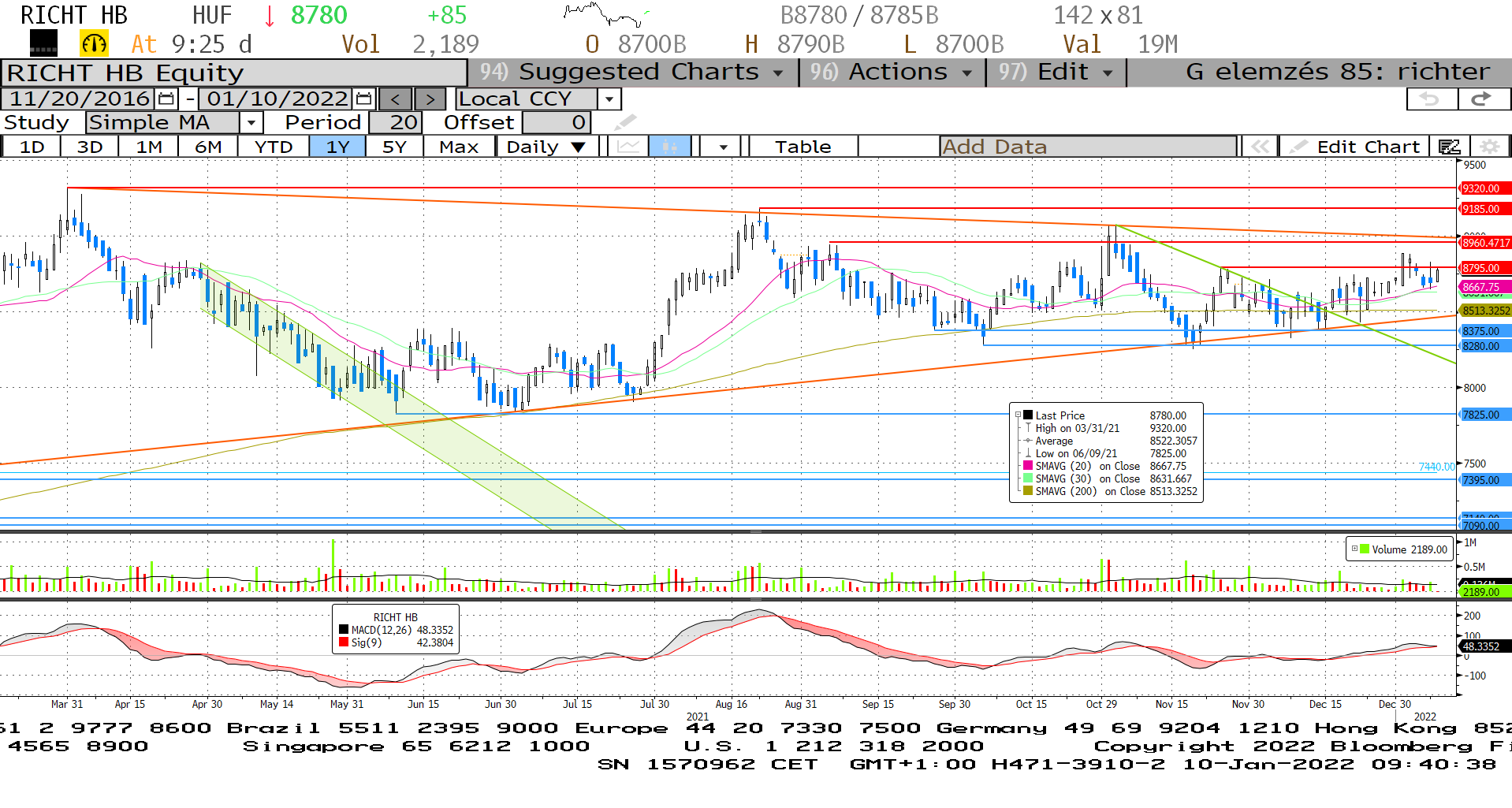The image size is (1512, 808).
Task: Click the end date field 01/10/2022
Action: [276, 99]
